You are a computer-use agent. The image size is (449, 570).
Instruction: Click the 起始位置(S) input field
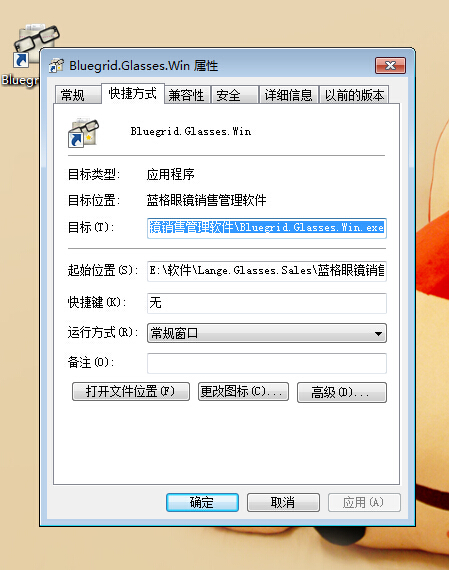[x=266, y=271]
